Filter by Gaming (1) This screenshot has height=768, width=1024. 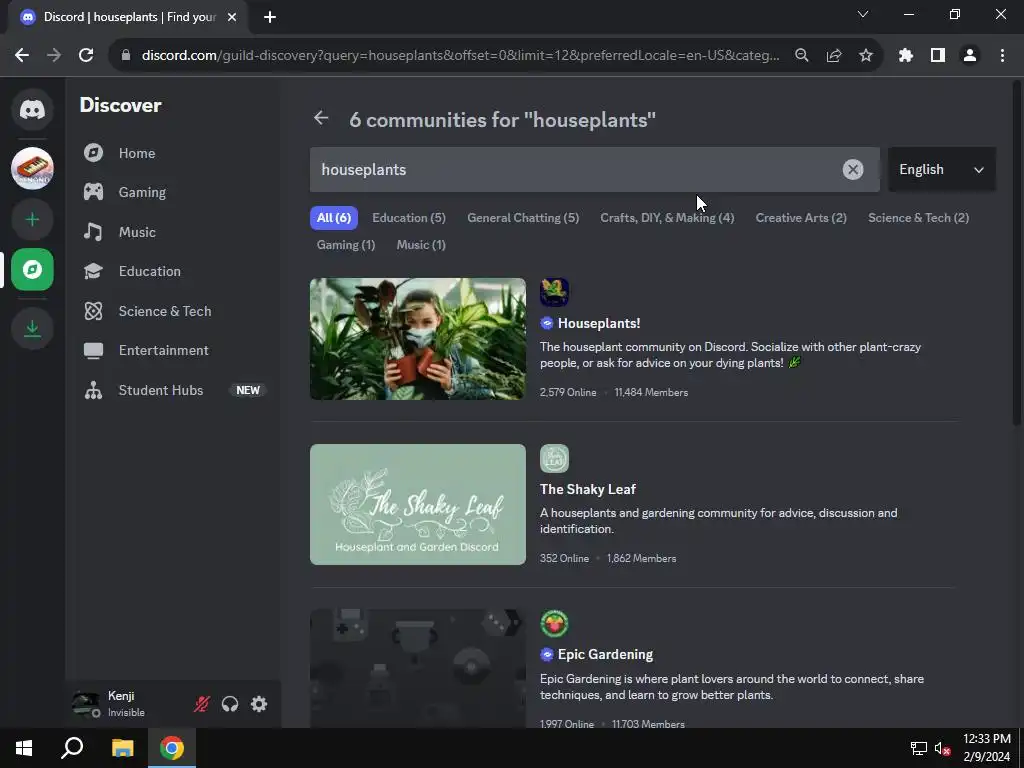tap(345, 245)
